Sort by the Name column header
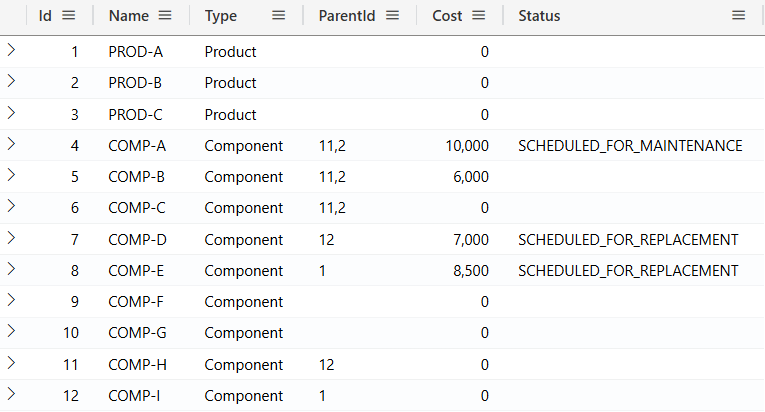Image resolution: width=765 pixels, height=412 pixels. [x=128, y=16]
